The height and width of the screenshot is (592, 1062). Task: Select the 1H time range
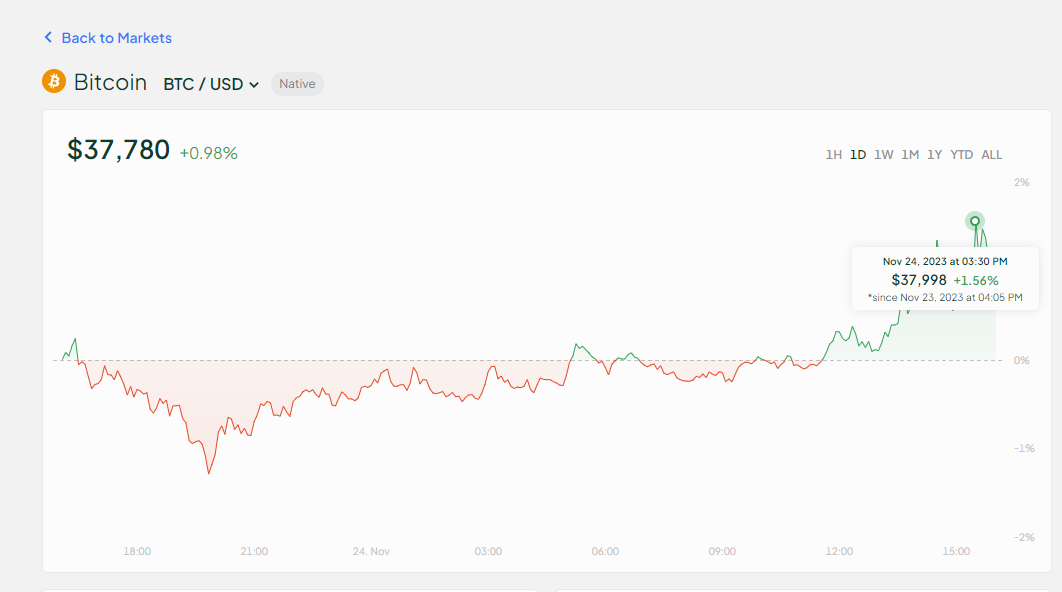click(x=834, y=154)
